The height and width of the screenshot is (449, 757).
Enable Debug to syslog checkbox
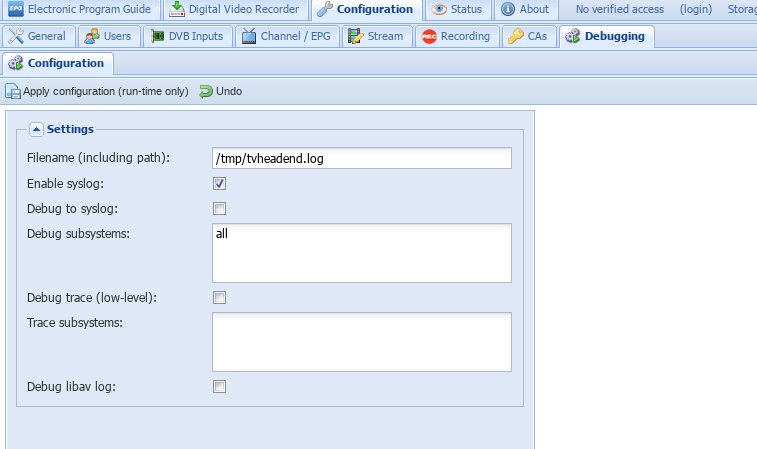219,209
